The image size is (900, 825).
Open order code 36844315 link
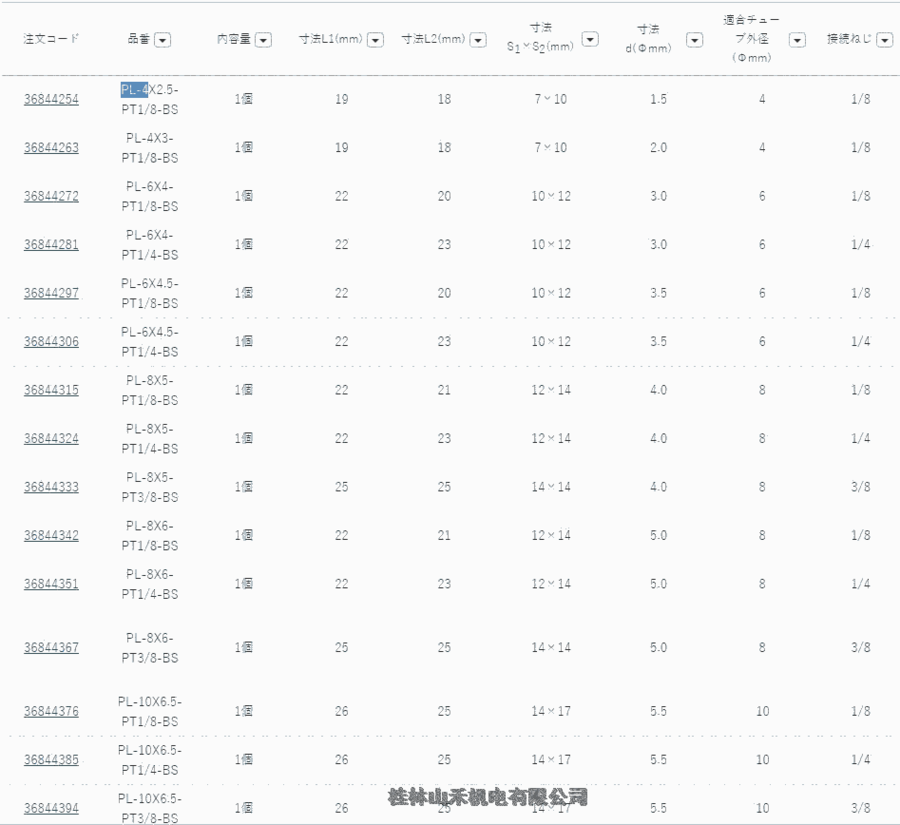(51, 390)
